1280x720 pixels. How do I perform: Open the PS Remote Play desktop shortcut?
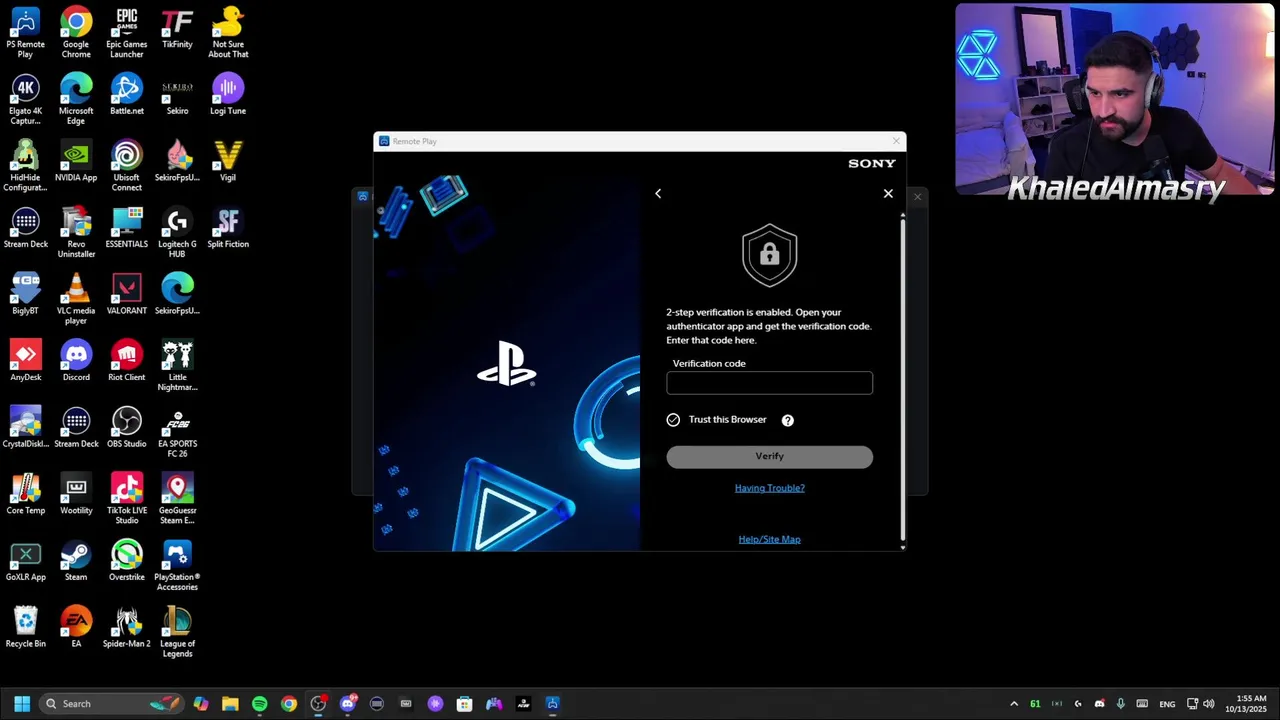pyautogui.click(x=25, y=33)
